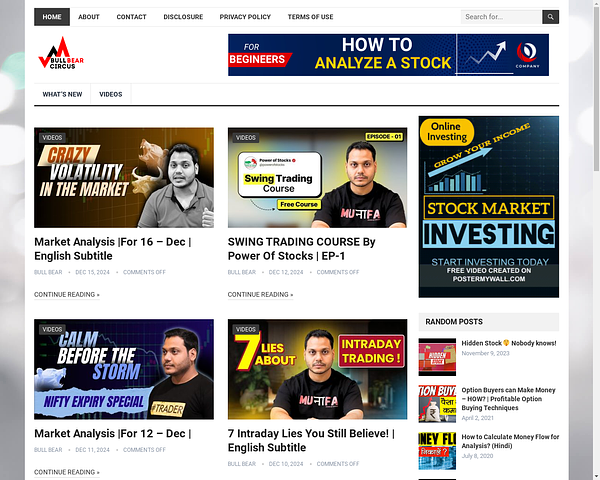Click Continue Reading under Swing Trading Course
Viewport: 600px width, 480px height.
click(x=260, y=295)
